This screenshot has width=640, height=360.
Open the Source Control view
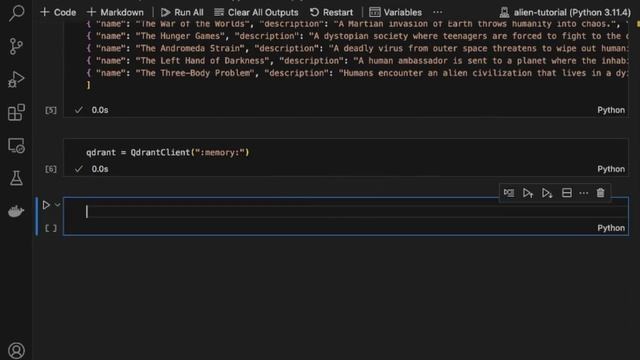(x=16, y=47)
